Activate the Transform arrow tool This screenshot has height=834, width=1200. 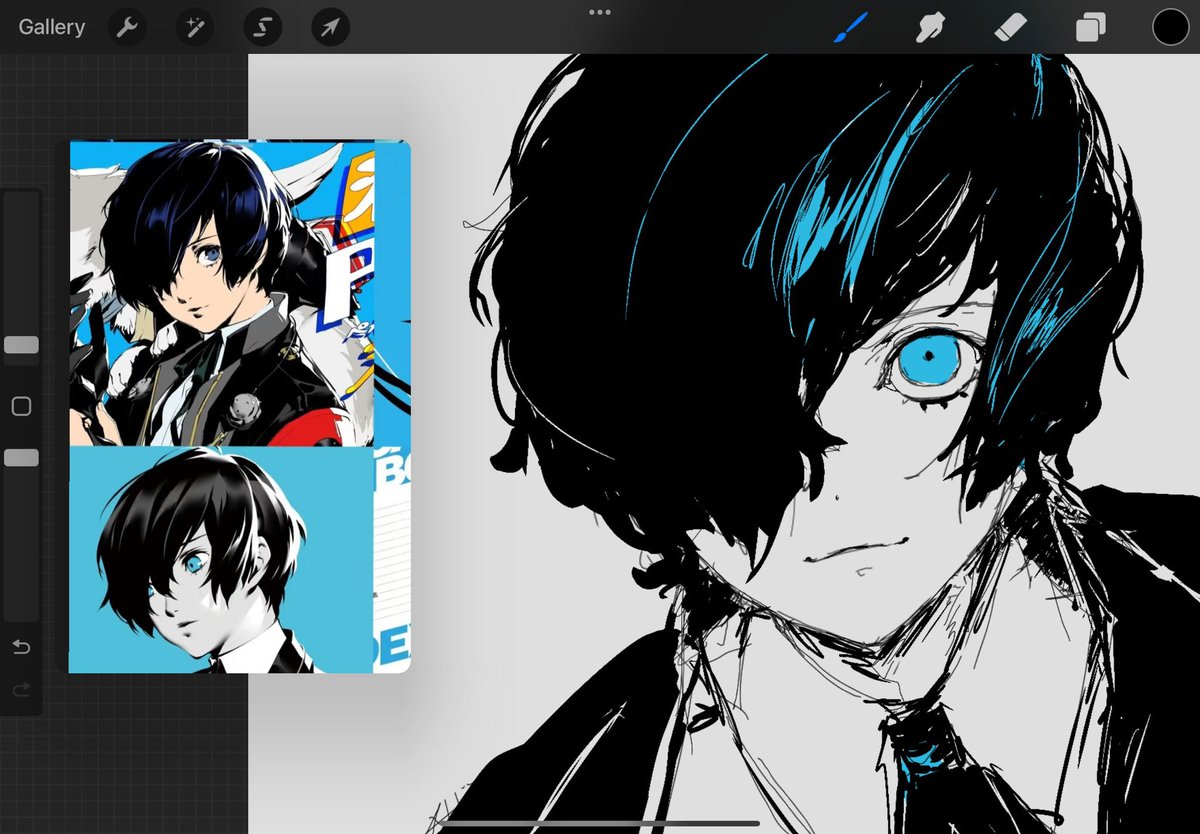(329, 28)
